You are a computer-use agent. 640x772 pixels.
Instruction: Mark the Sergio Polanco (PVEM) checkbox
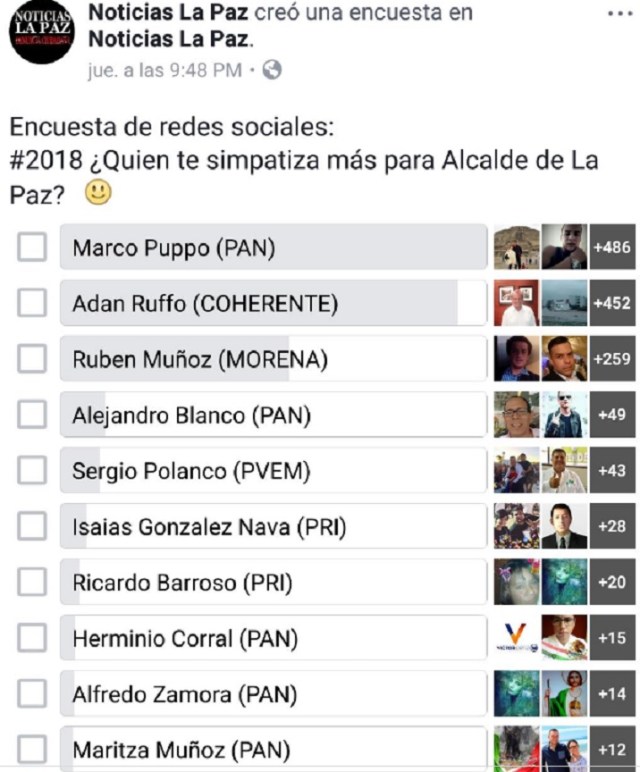pyautogui.click(x=32, y=470)
